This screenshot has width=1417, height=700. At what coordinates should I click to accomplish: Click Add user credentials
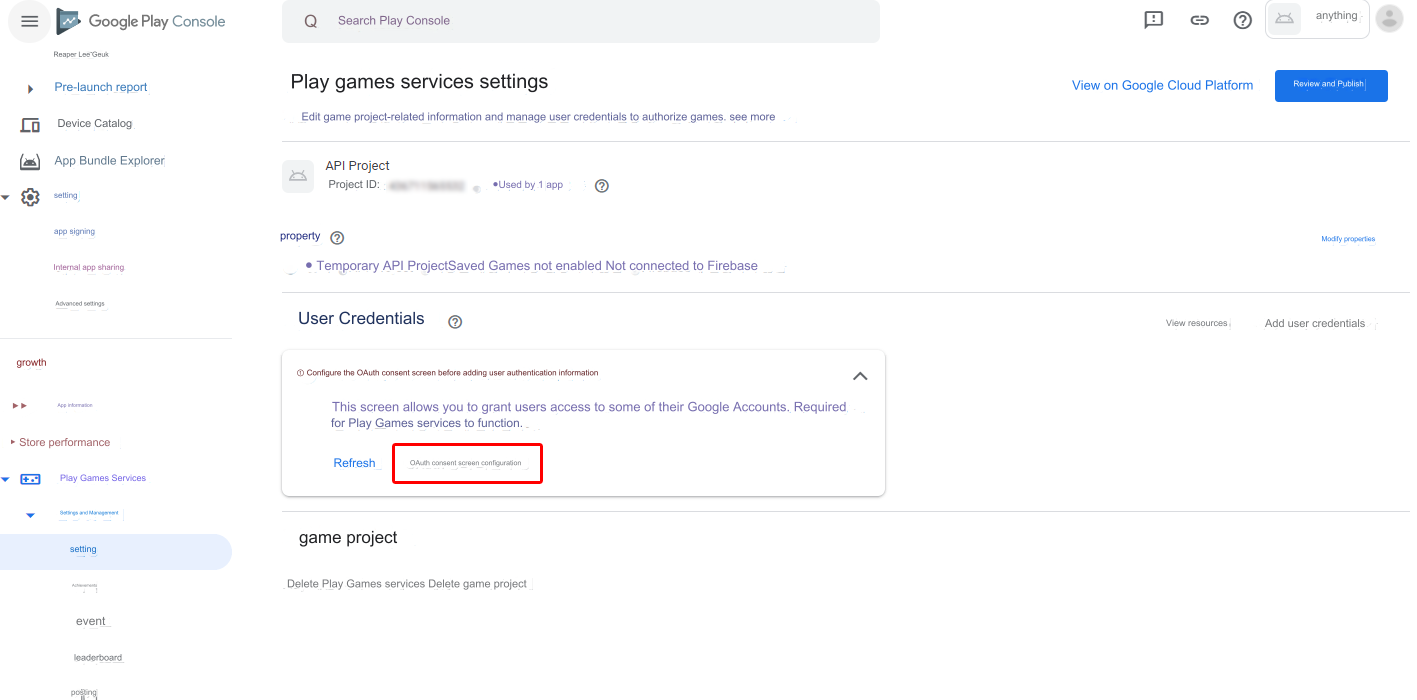(1315, 323)
